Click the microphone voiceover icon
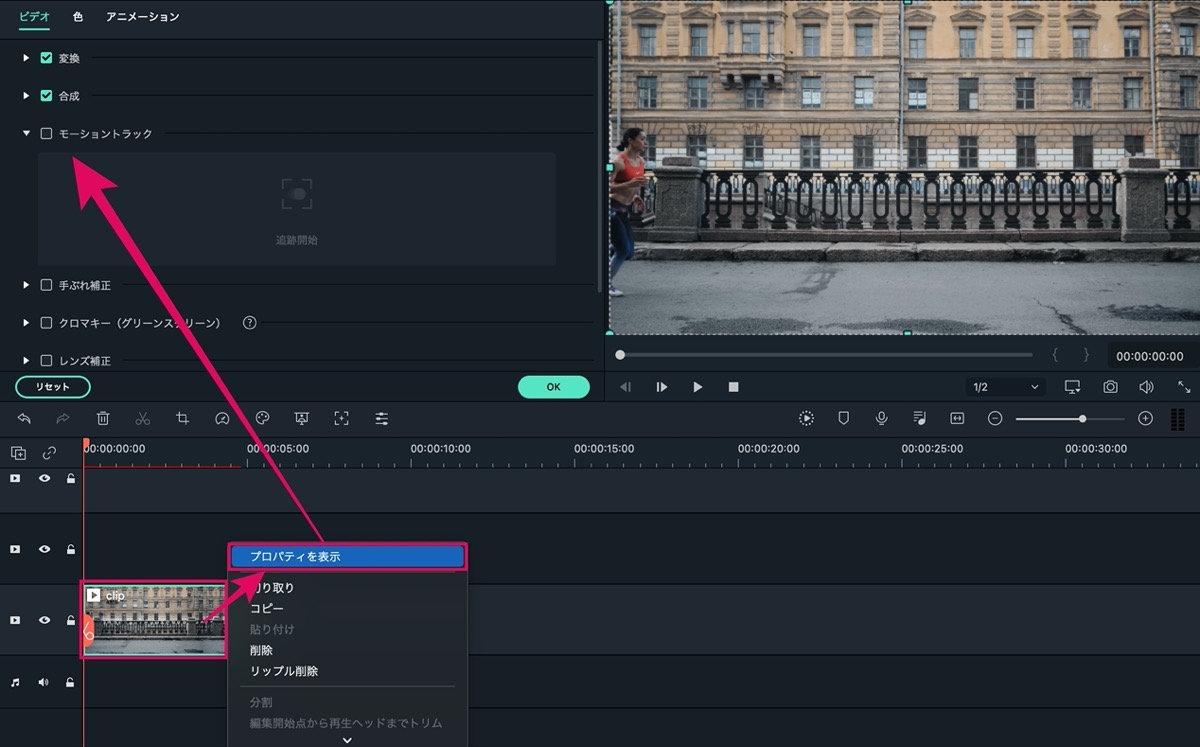 [x=881, y=418]
